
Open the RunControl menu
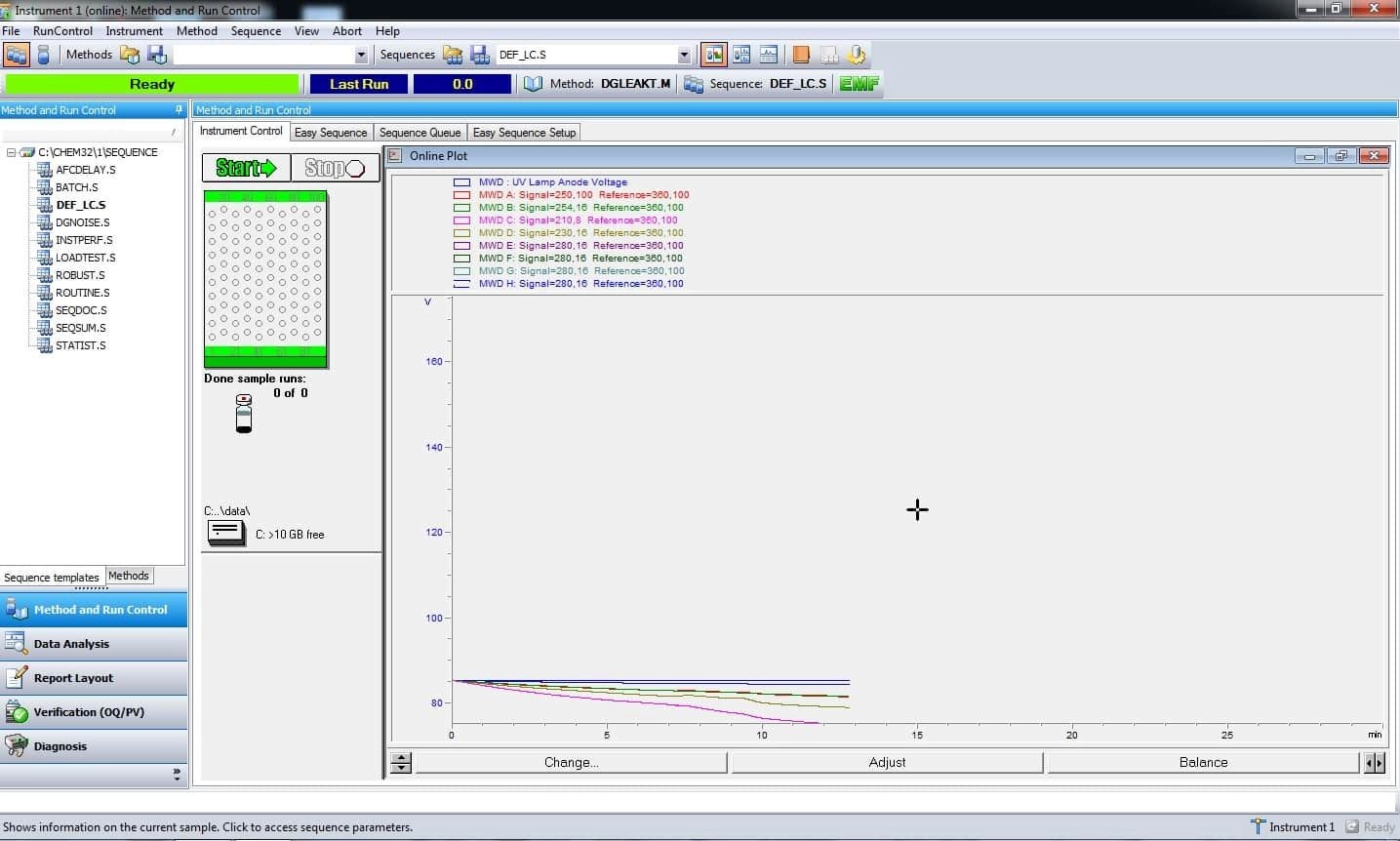62,31
